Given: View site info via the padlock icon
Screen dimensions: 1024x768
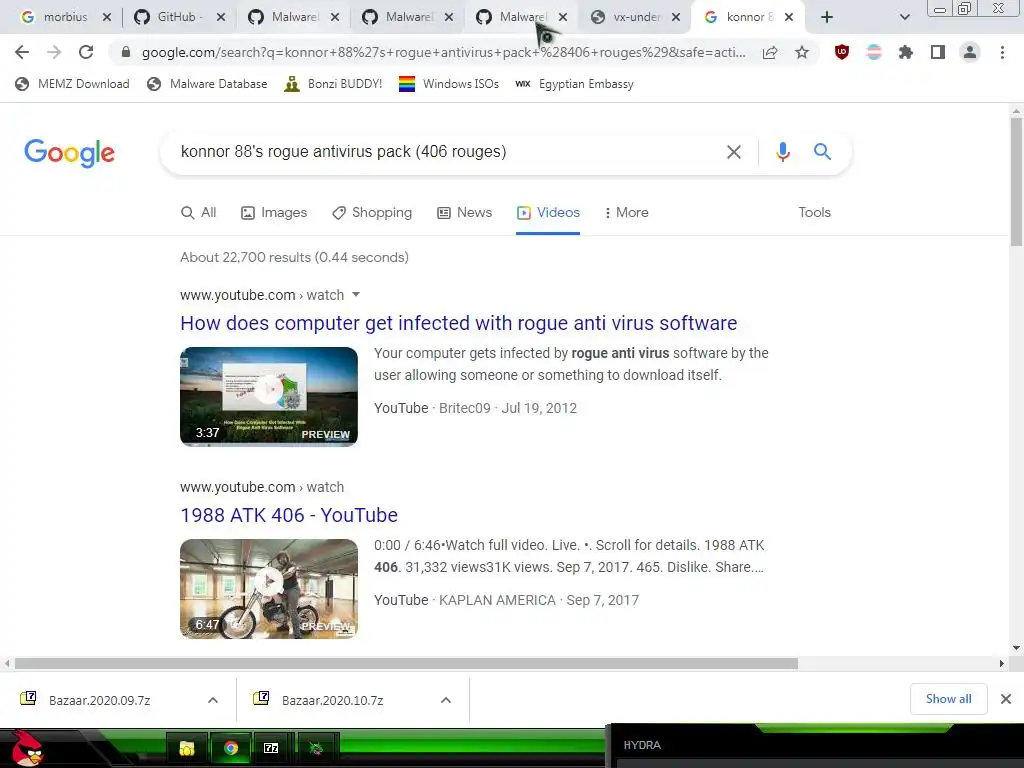Looking at the screenshot, I should (126, 52).
